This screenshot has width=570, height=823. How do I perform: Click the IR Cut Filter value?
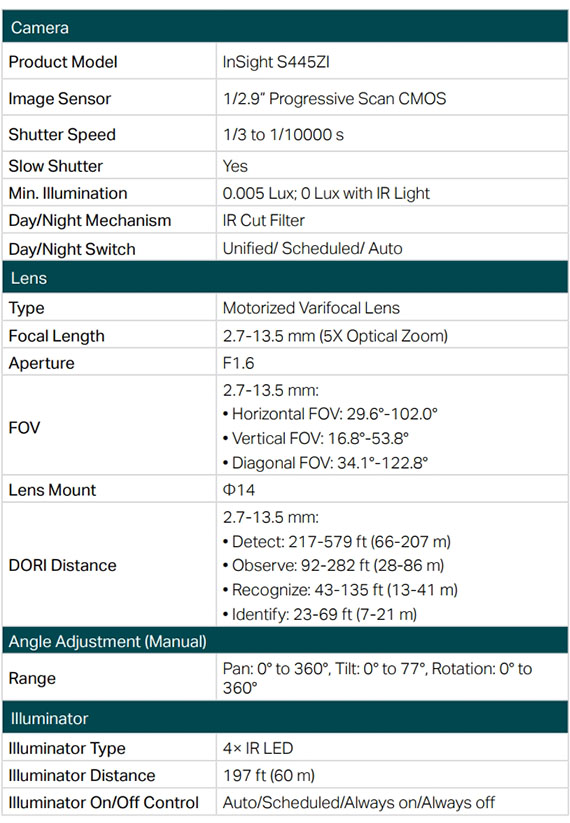click(x=263, y=220)
